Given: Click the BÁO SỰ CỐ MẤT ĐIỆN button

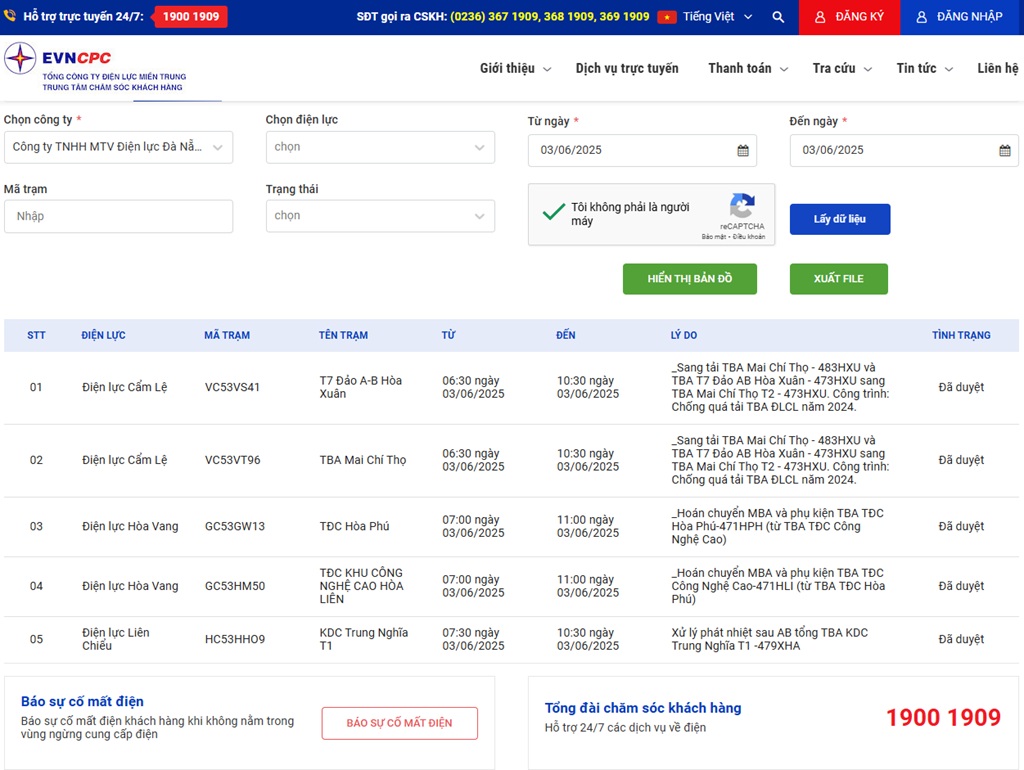Looking at the screenshot, I should pyautogui.click(x=399, y=723).
